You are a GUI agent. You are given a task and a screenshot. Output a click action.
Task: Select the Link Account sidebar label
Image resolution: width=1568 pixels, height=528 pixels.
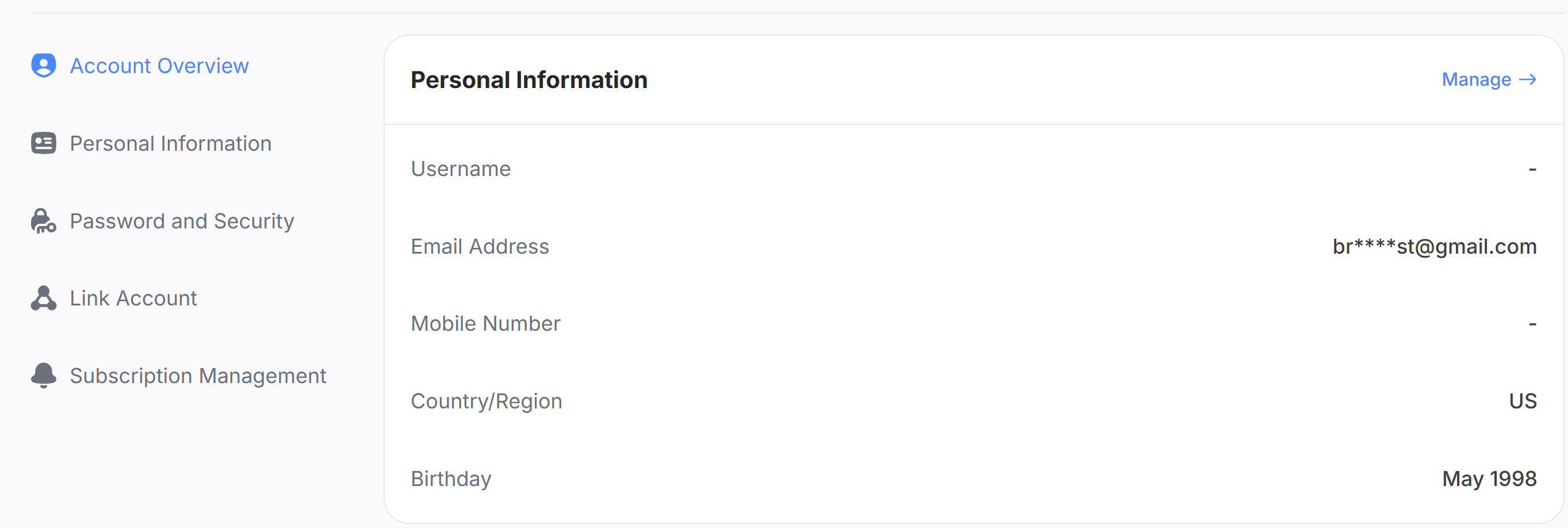pyautogui.click(x=133, y=299)
